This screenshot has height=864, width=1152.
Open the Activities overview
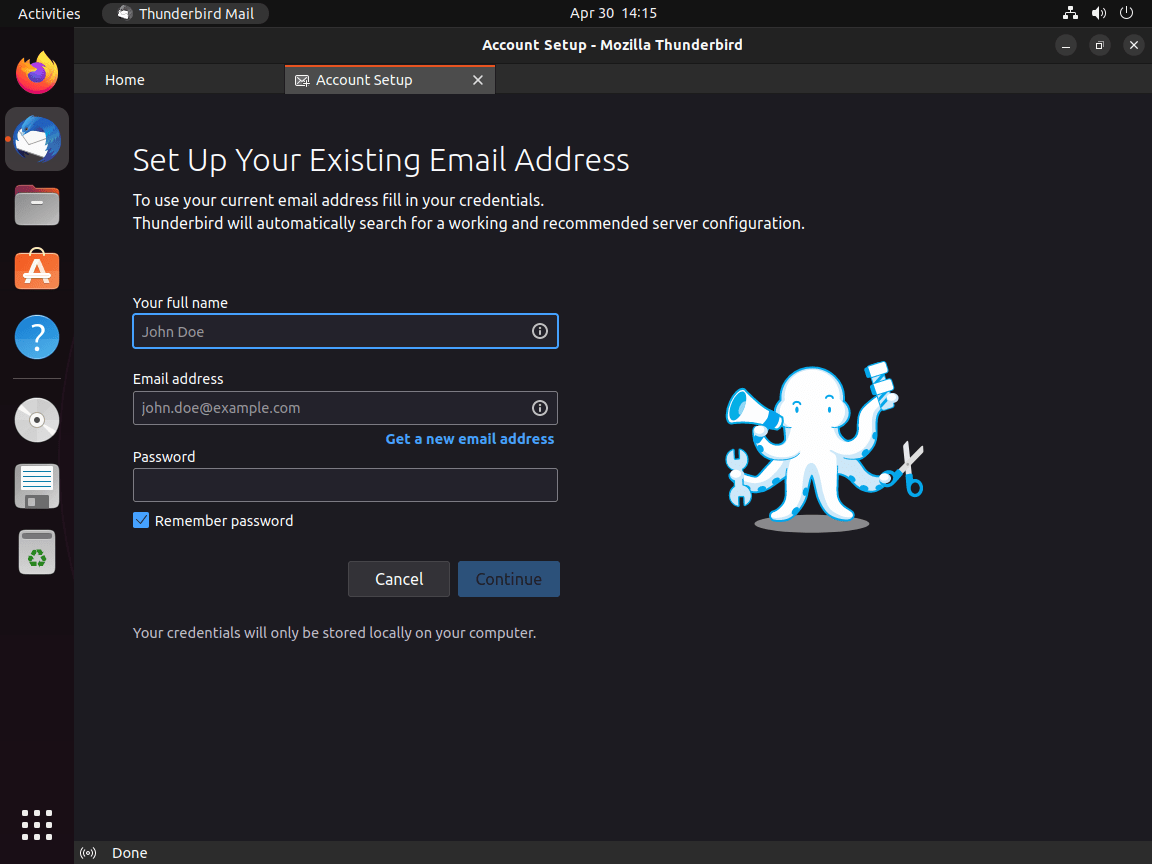[48, 13]
